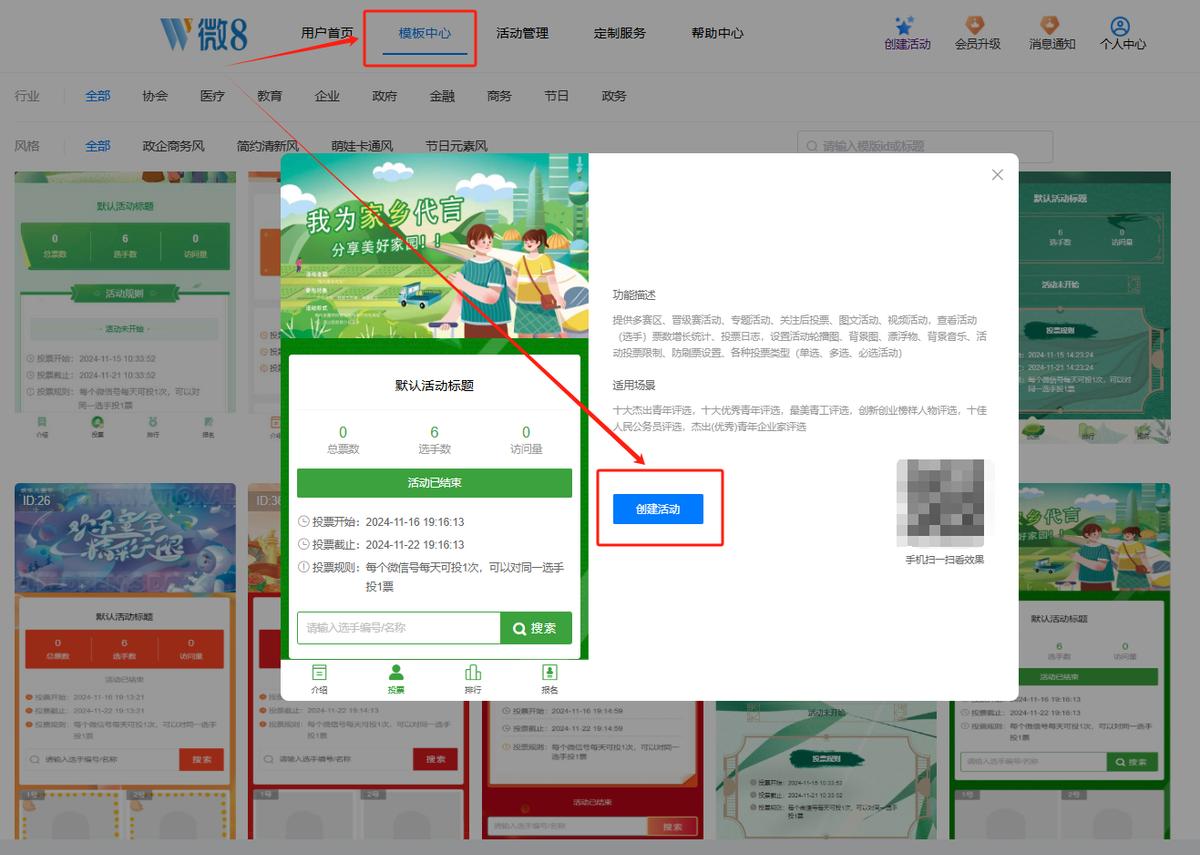Choose the 政企商务风 style filter

(x=173, y=146)
